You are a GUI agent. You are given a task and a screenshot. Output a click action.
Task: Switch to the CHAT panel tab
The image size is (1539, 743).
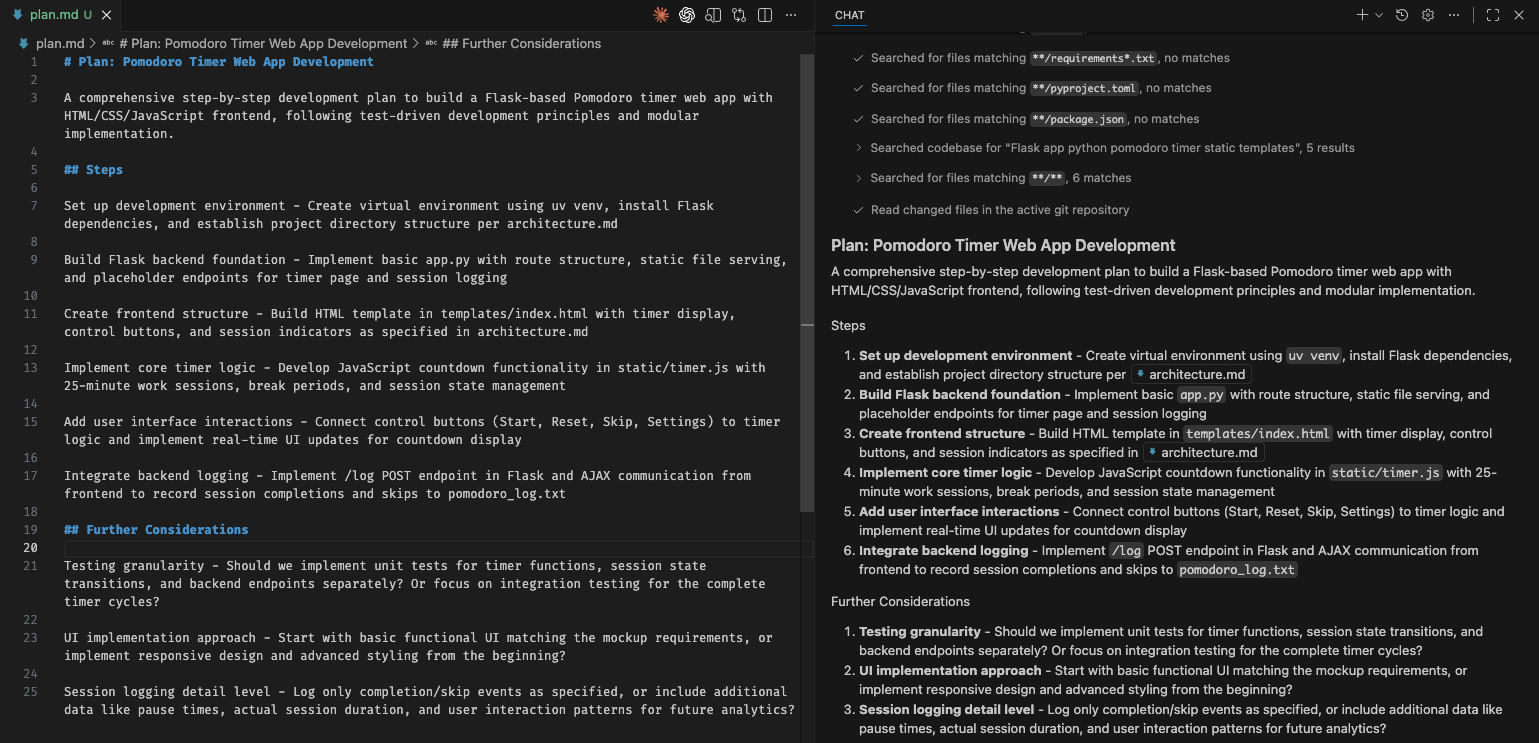[x=849, y=15]
